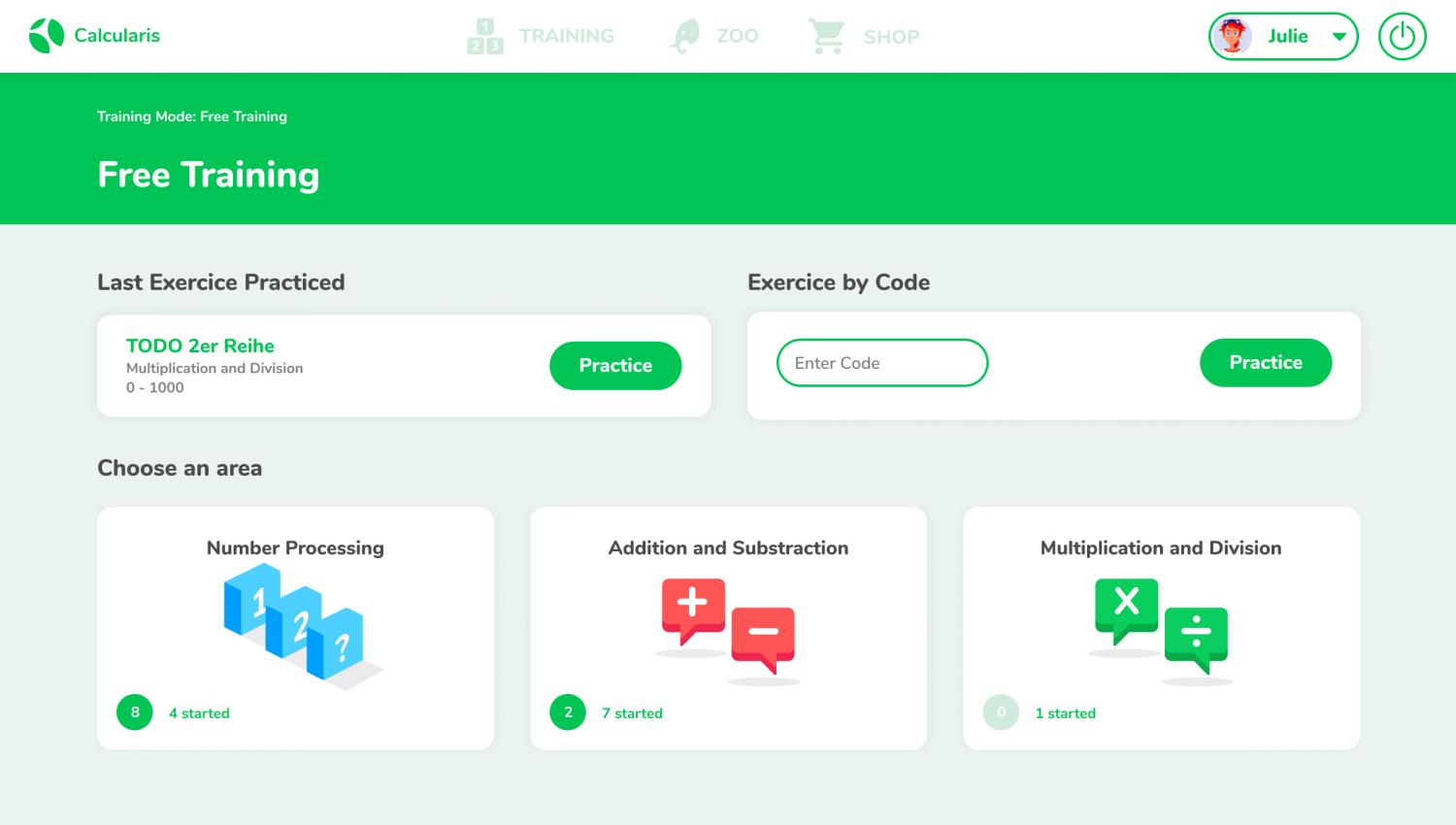The width and height of the screenshot is (1456, 825).
Task: Click the Enter Code input field
Action: point(882,363)
